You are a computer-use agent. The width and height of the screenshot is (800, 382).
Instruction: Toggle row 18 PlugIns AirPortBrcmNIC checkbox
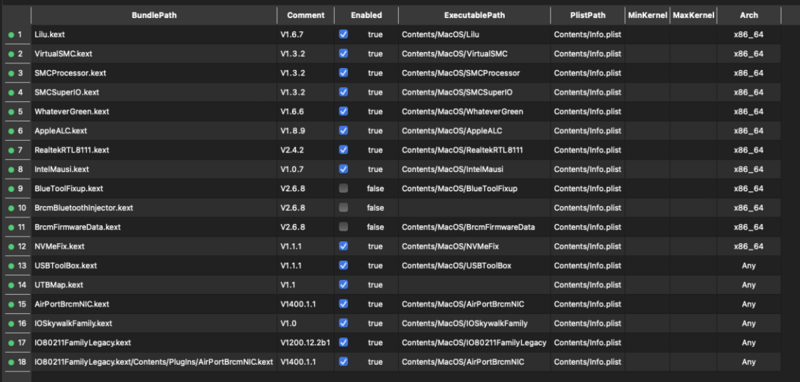coord(343,362)
